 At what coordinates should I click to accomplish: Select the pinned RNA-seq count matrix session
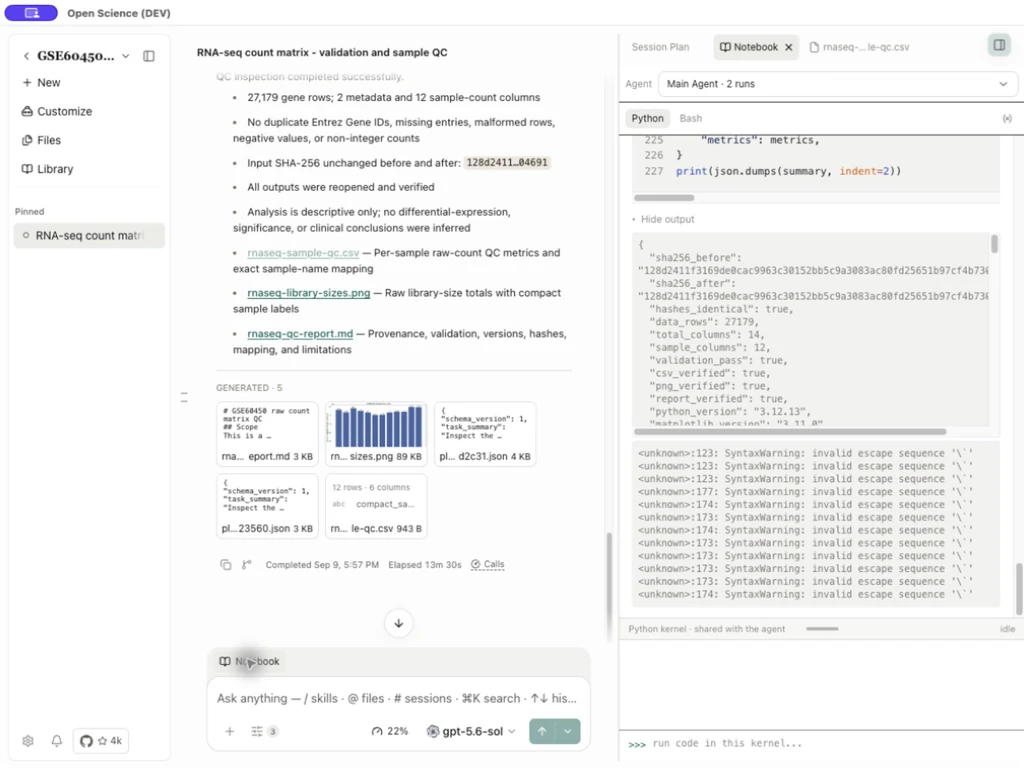point(89,236)
